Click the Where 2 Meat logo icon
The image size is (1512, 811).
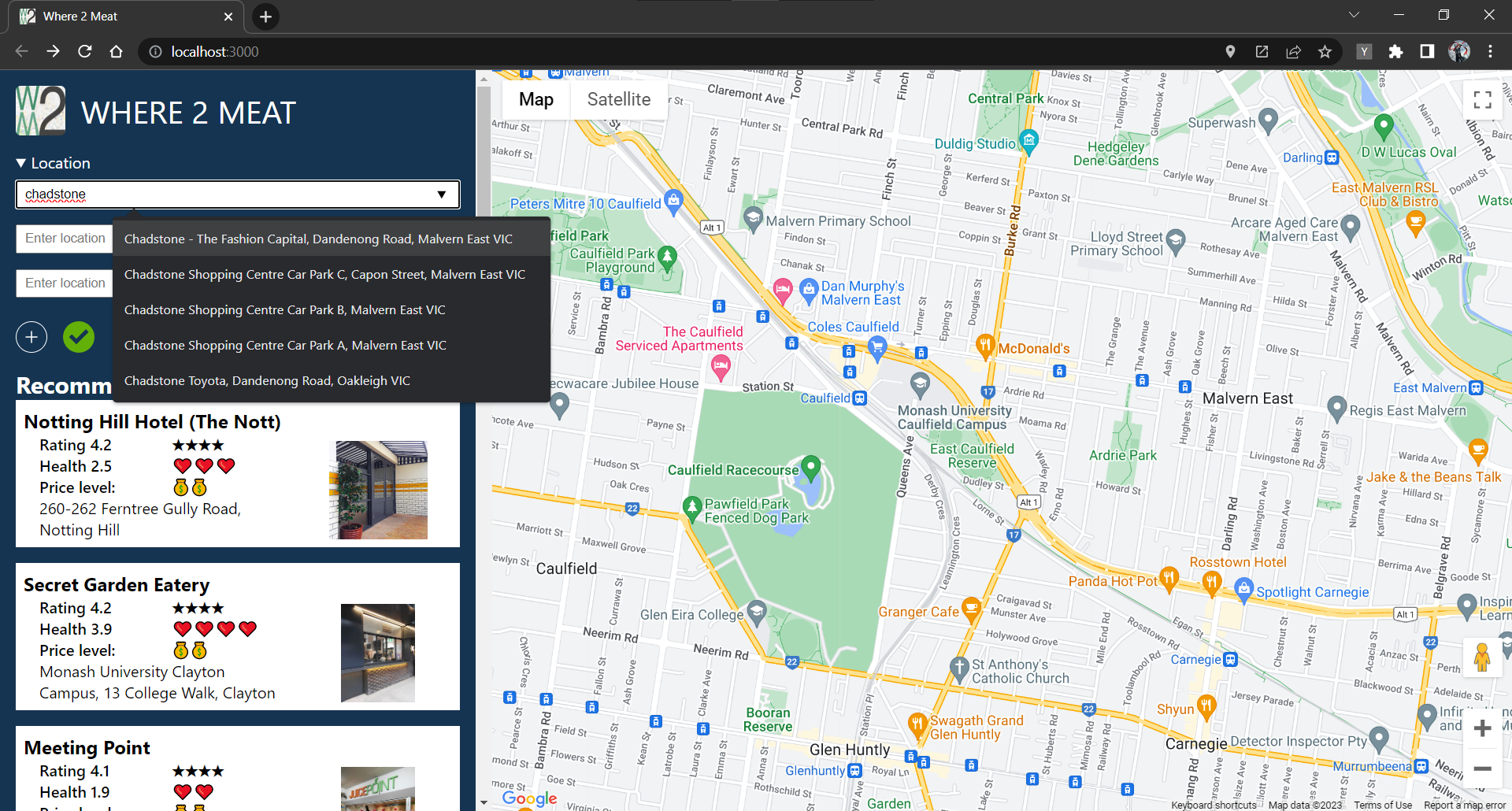(41, 111)
